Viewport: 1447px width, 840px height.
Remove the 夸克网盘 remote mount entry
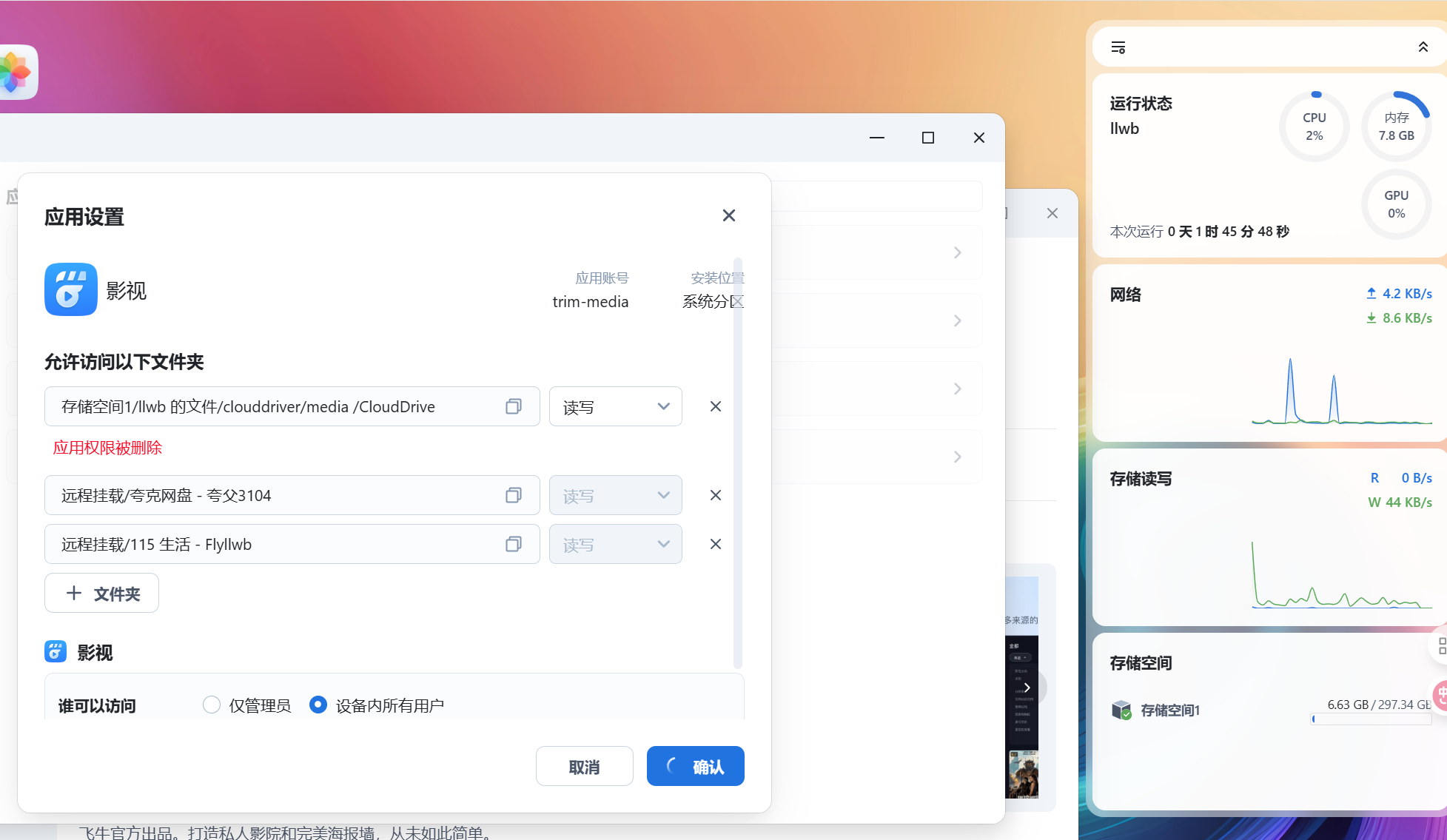715,495
